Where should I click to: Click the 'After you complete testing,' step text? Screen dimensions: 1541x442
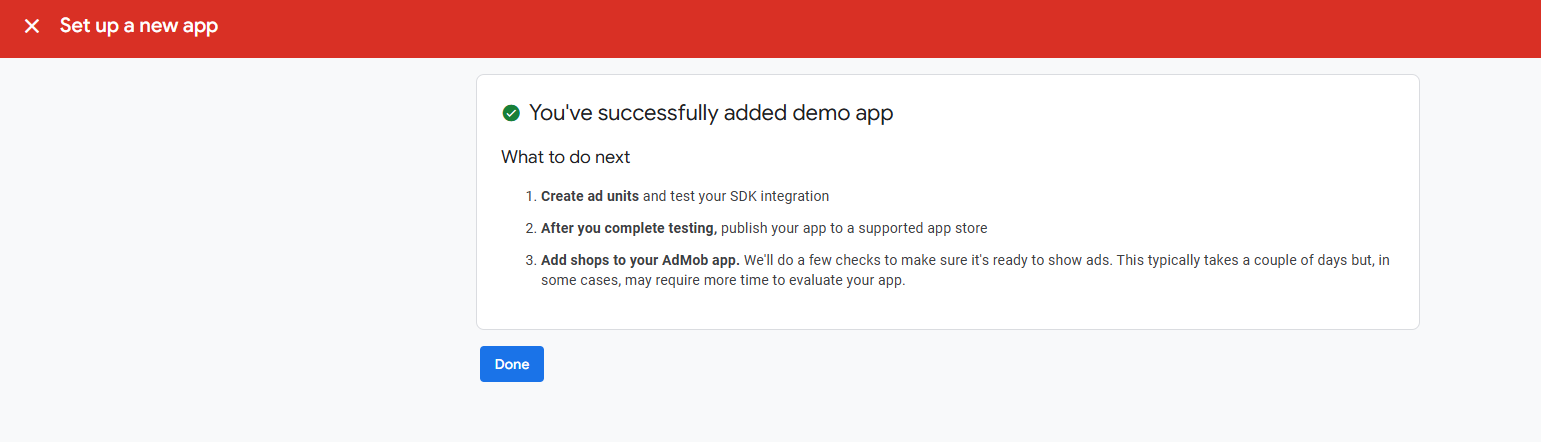629,228
